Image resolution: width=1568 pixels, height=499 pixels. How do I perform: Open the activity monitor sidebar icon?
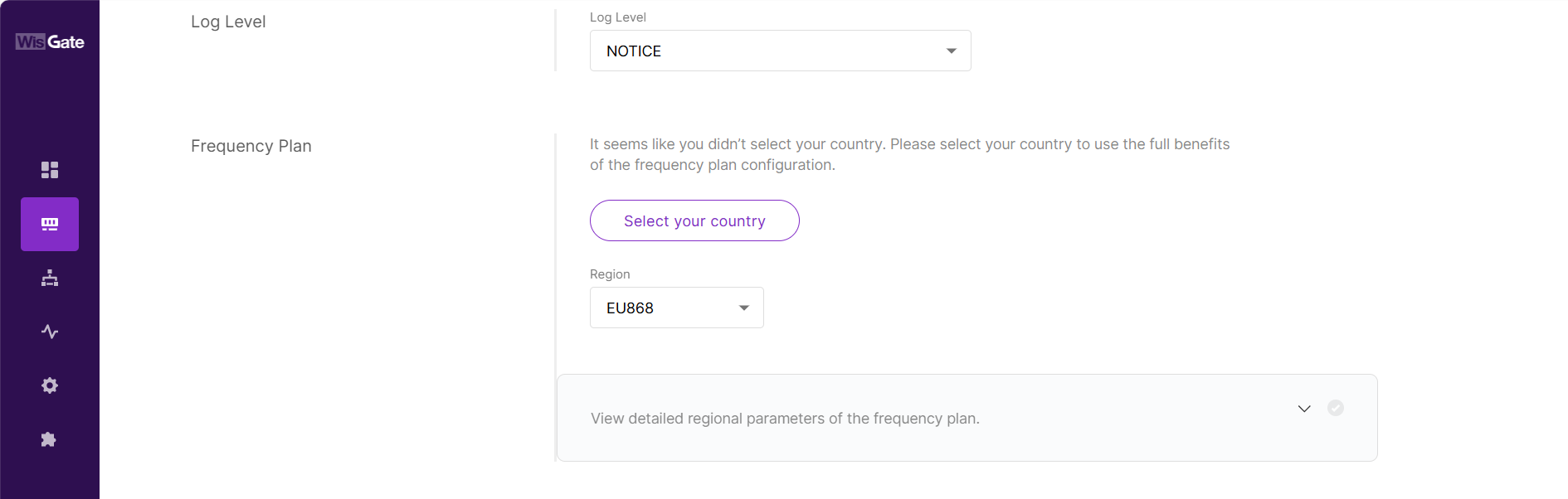tap(50, 331)
